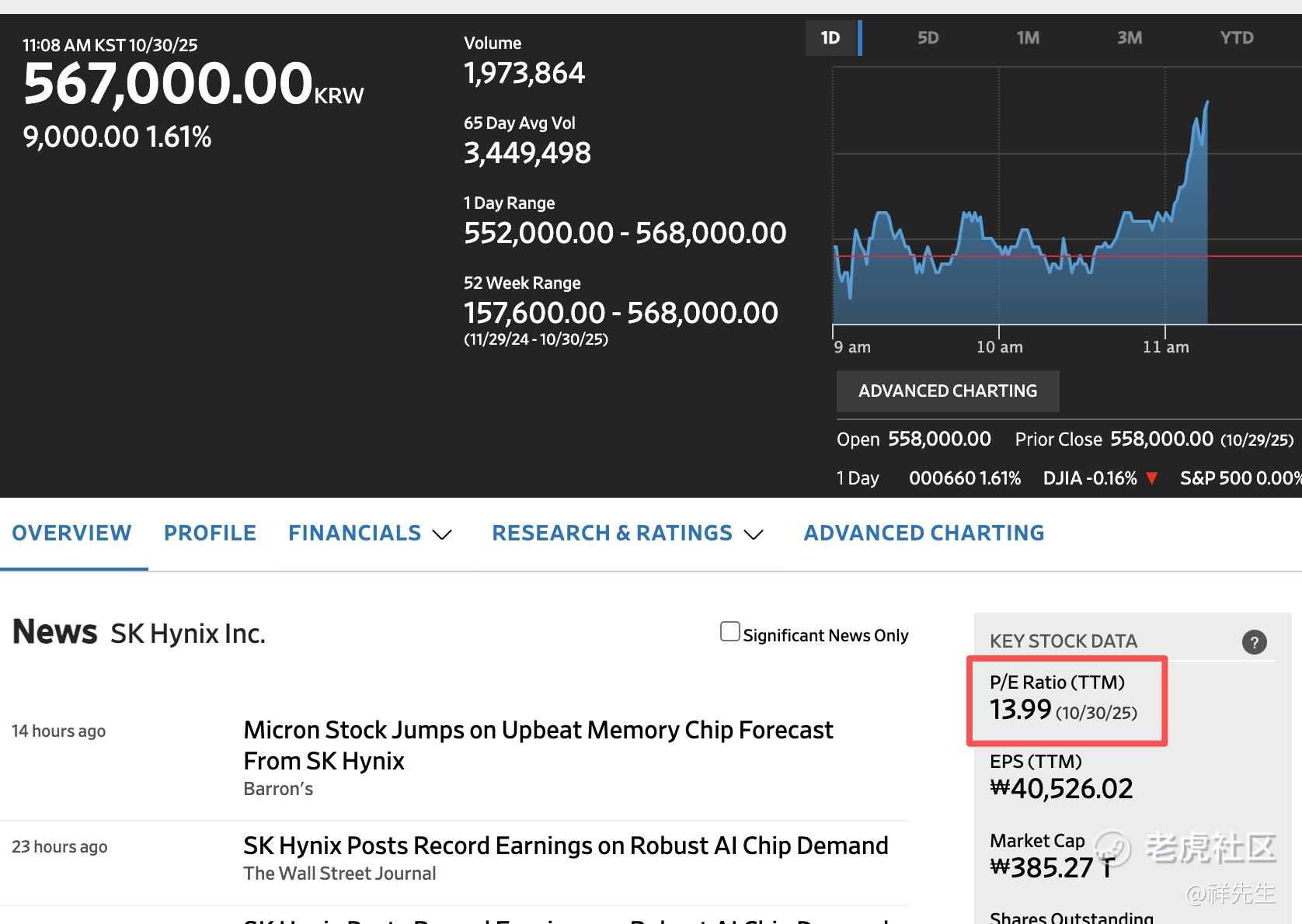Click the Key Stock Data help icon
This screenshot has width=1302, height=924.
(x=1254, y=642)
